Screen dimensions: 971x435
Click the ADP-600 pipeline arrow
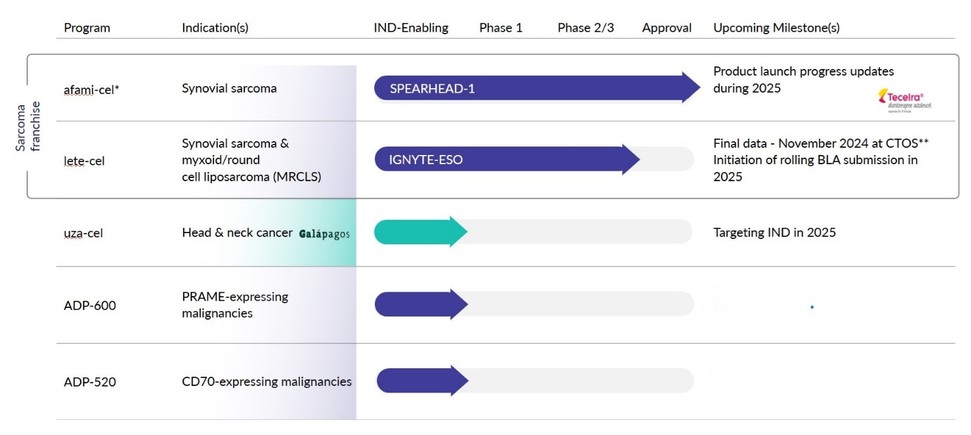click(x=421, y=304)
